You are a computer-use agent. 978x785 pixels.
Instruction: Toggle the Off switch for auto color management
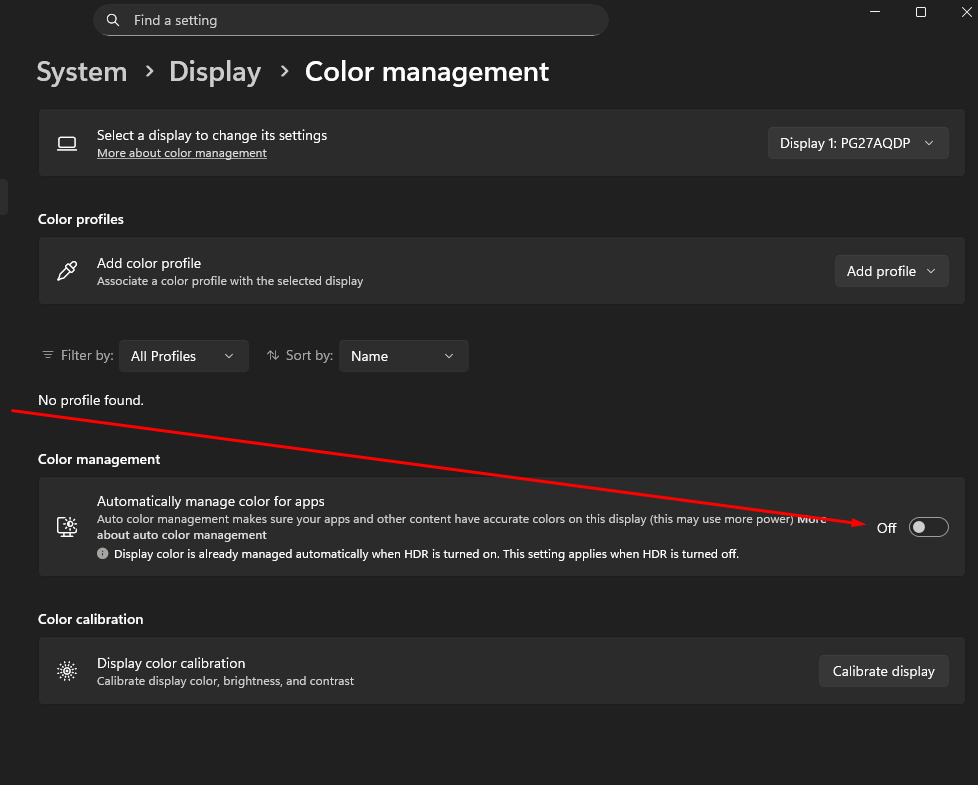pos(928,527)
